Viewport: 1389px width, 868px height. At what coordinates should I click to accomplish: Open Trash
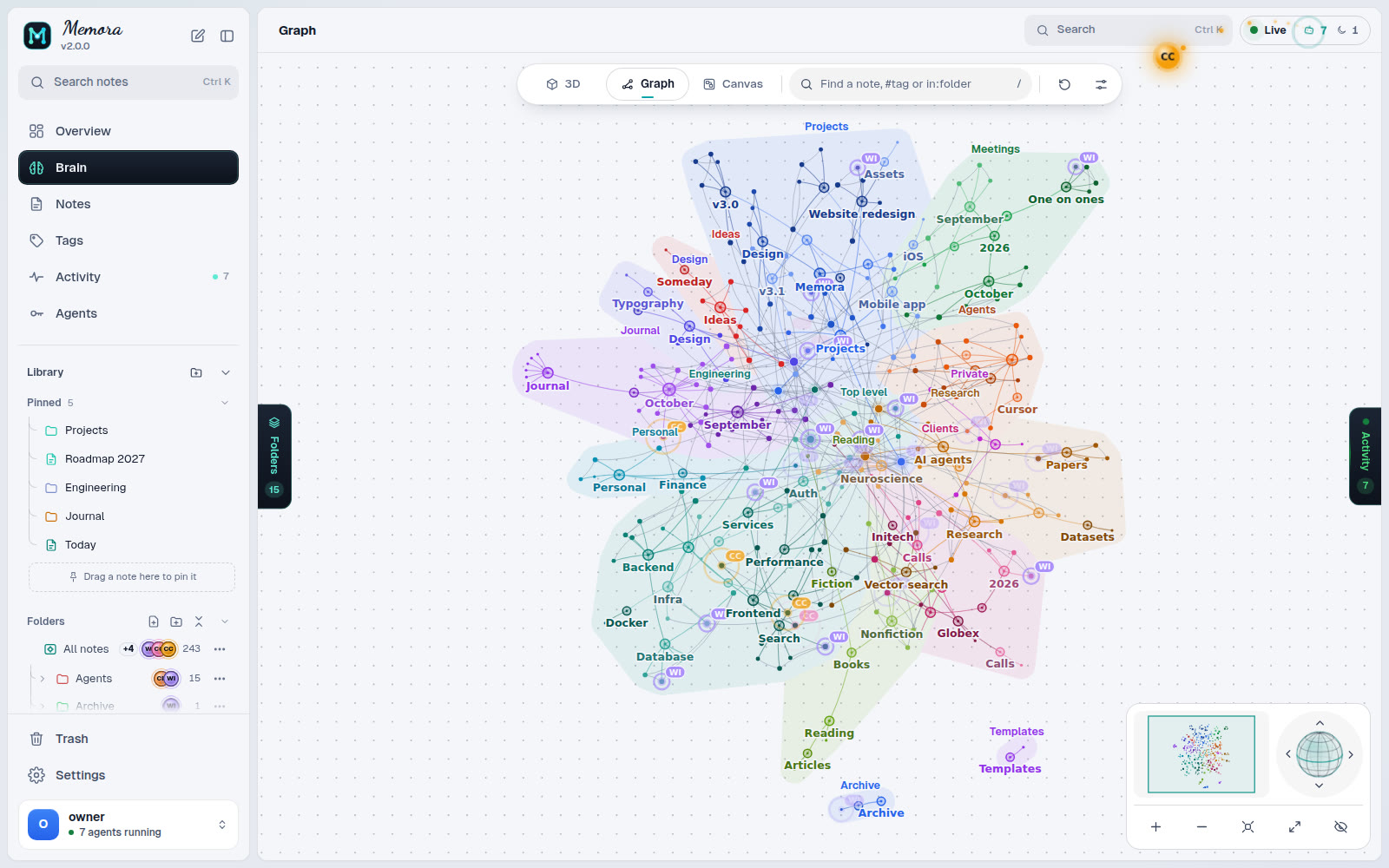pos(128,739)
